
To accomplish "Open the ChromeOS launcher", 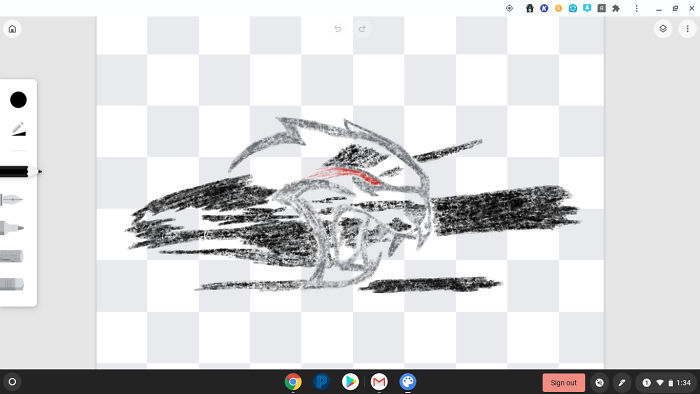I will click(12, 382).
